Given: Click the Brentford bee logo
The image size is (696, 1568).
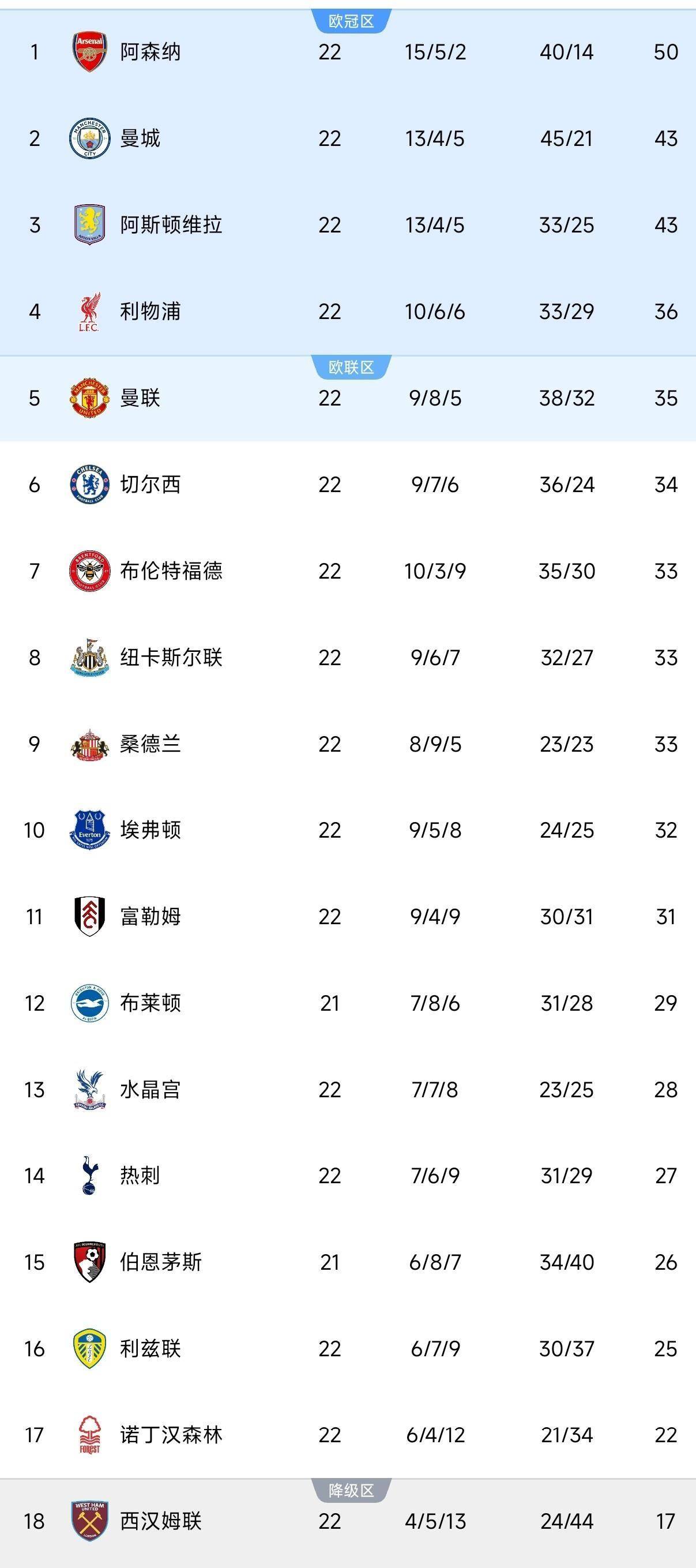Looking at the screenshot, I should [x=89, y=571].
